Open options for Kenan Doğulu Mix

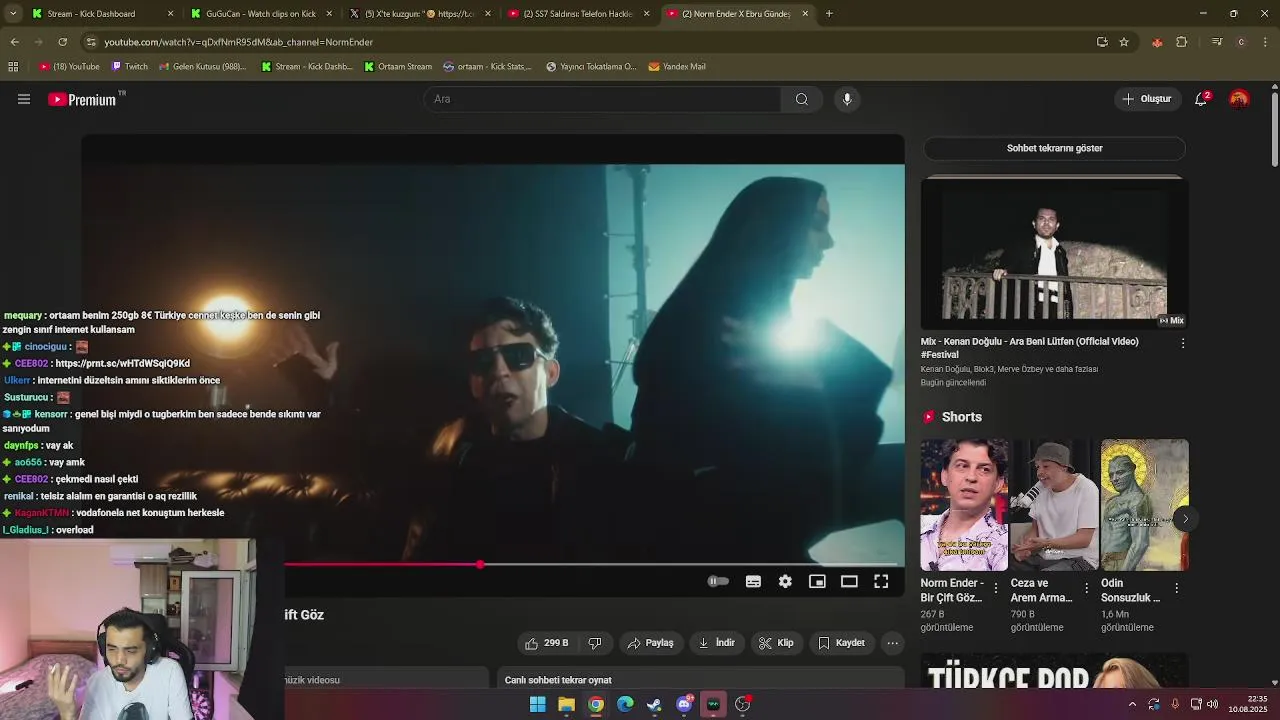click(x=1182, y=343)
